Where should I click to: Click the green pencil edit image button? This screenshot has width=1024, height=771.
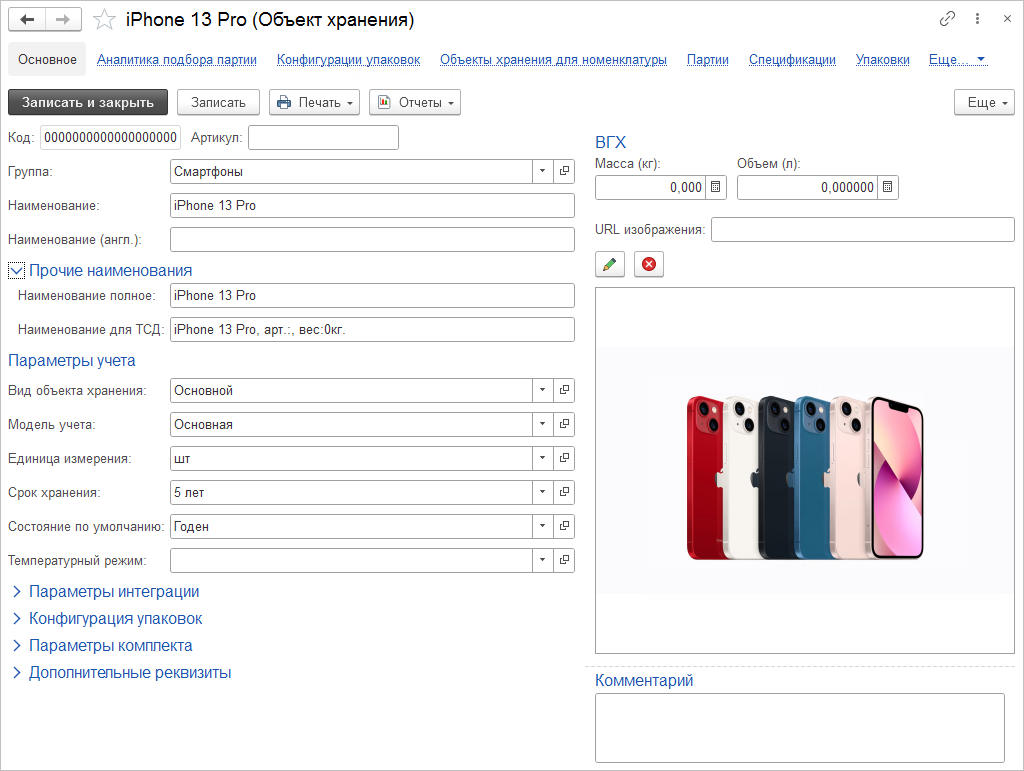(x=609, y=264)
